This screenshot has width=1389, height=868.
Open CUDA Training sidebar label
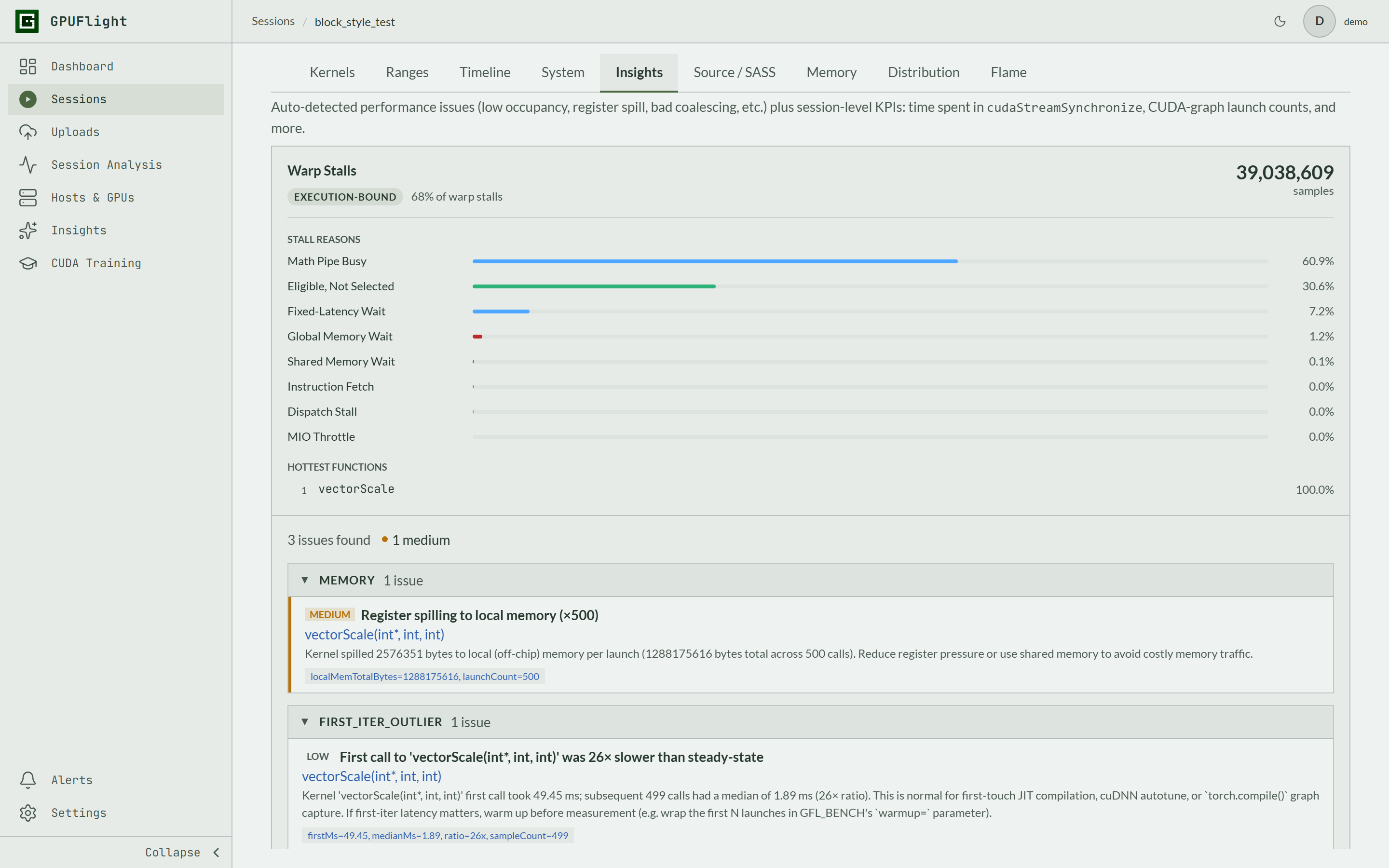pyautogui.click(x=96, y=263)
